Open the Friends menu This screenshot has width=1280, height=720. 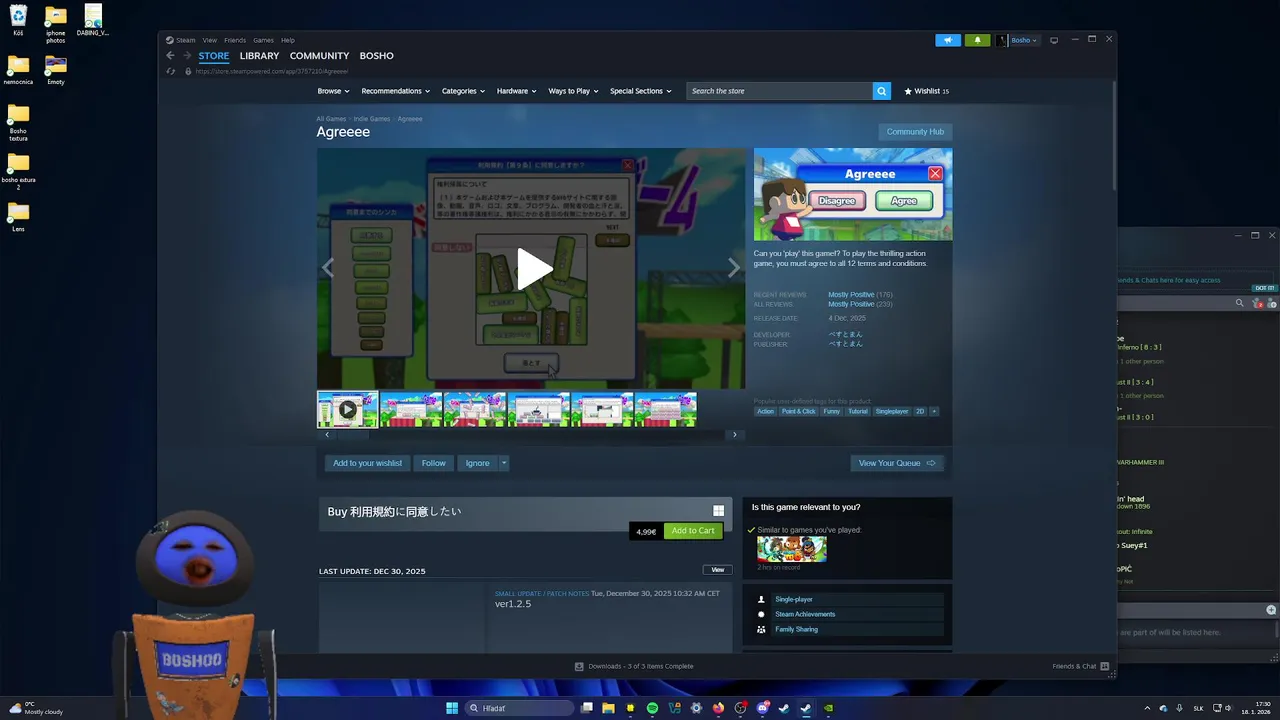point(235,40)
